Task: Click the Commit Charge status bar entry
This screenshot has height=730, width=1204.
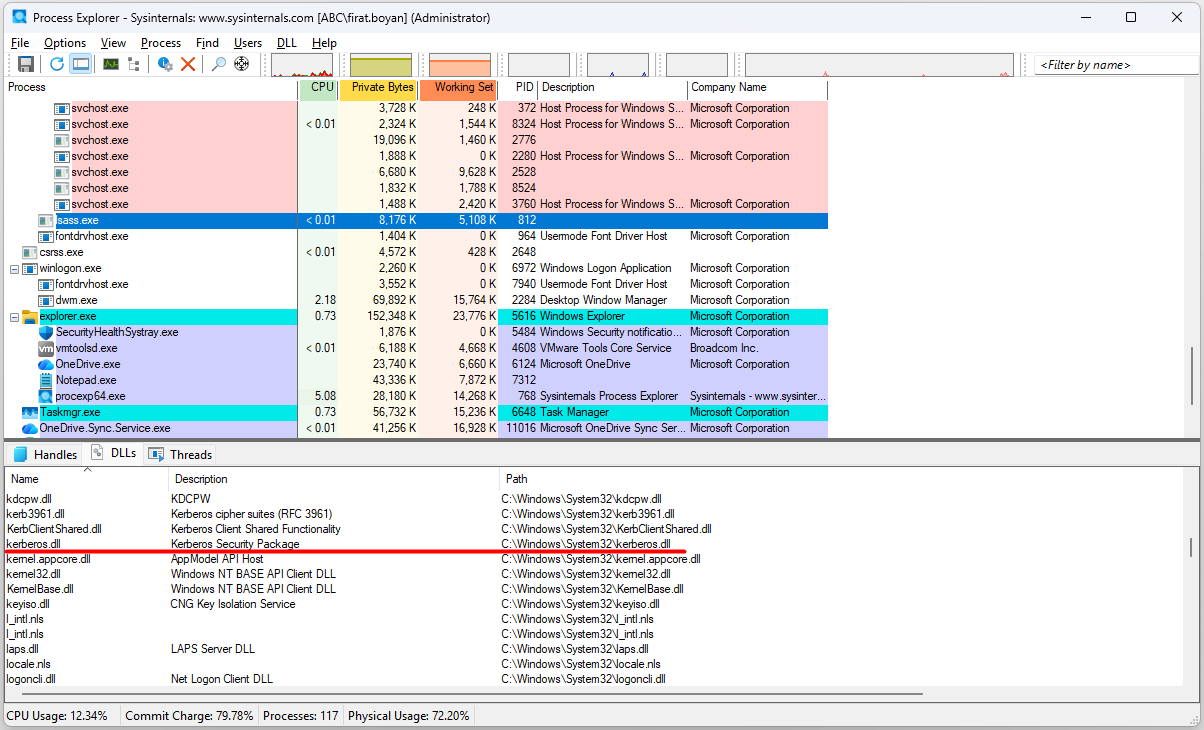Action: tap(189, 716)
